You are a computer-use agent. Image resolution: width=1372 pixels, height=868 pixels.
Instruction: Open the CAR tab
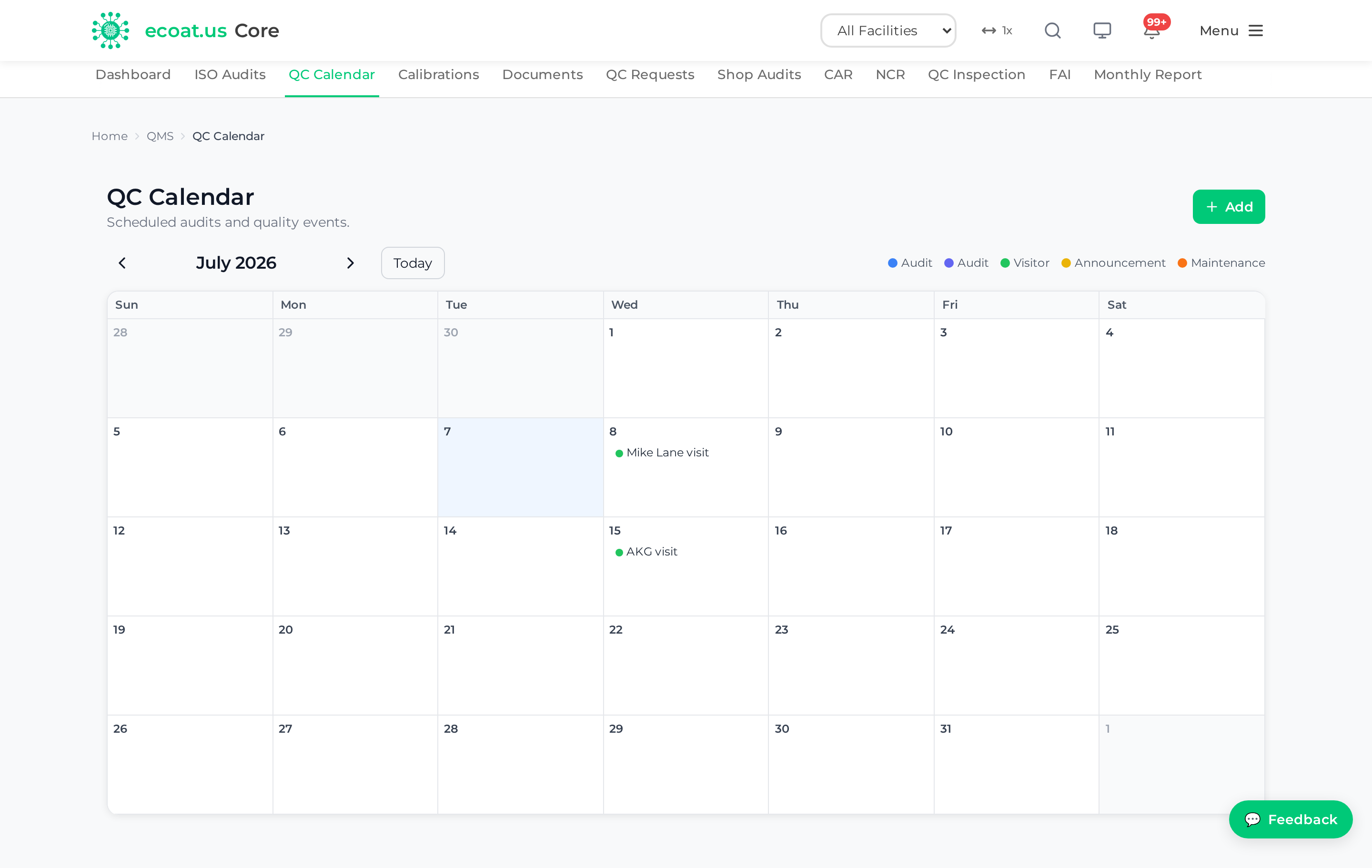tap(838, 75)
